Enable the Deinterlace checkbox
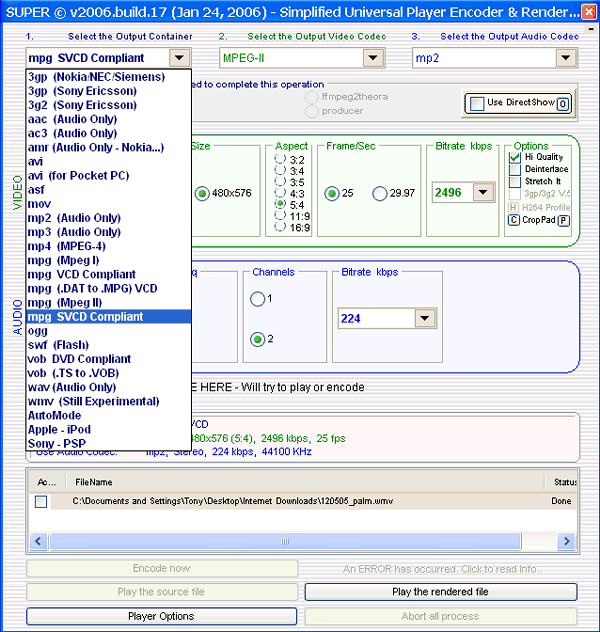Viewport: 600px width, 632px height. click(515, 169)
